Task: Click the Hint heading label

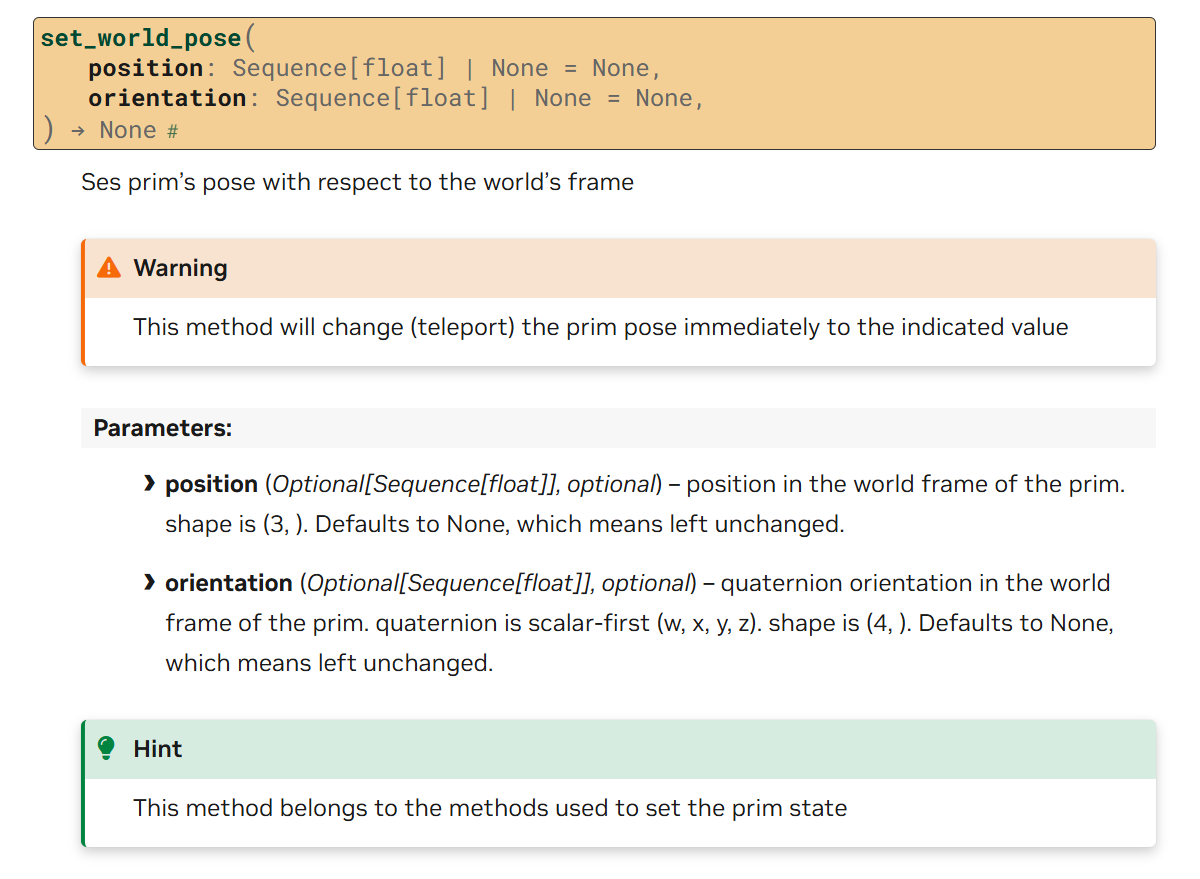Action: 158,749
